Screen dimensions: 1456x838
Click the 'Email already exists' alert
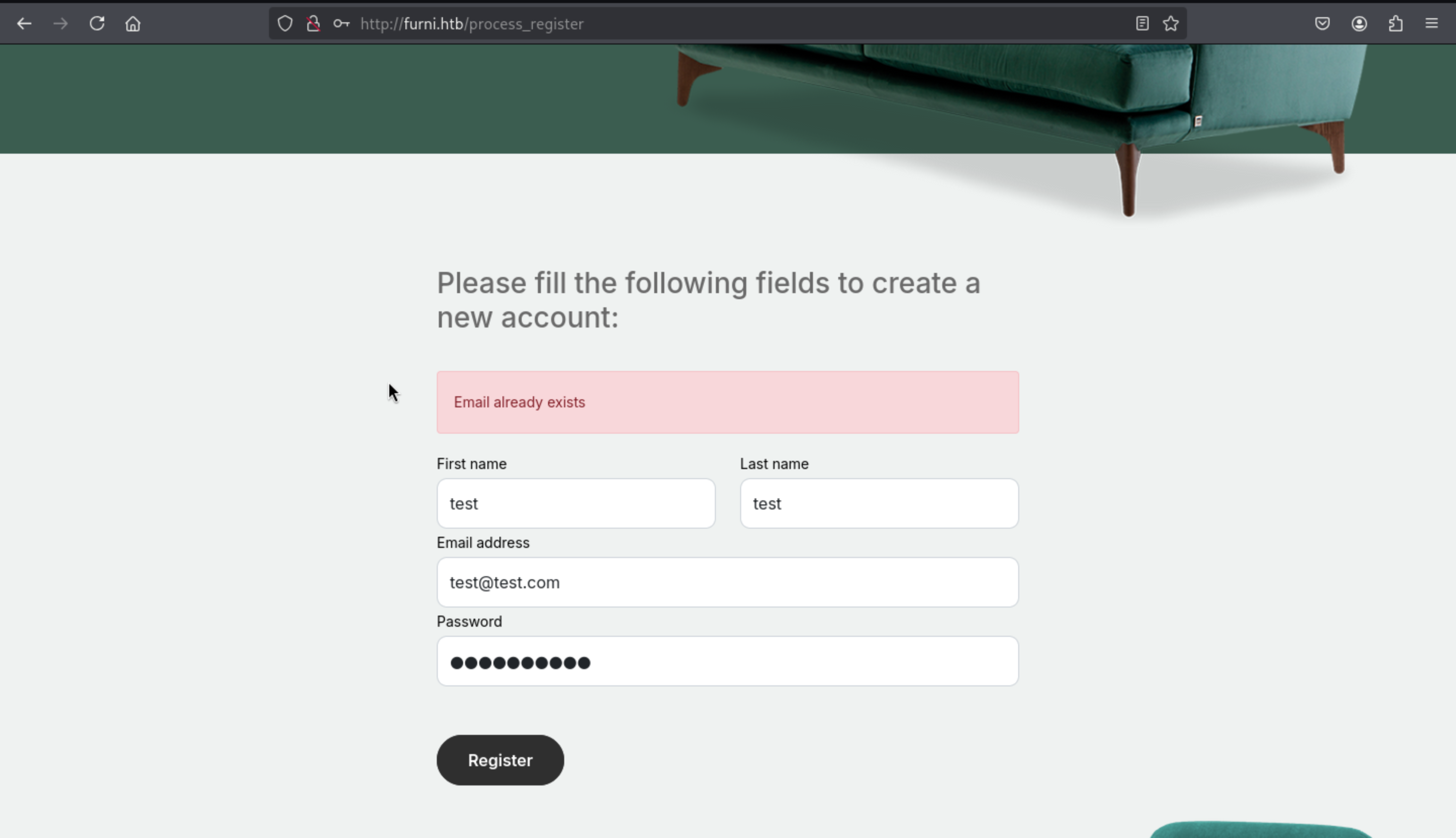[727, 402]
